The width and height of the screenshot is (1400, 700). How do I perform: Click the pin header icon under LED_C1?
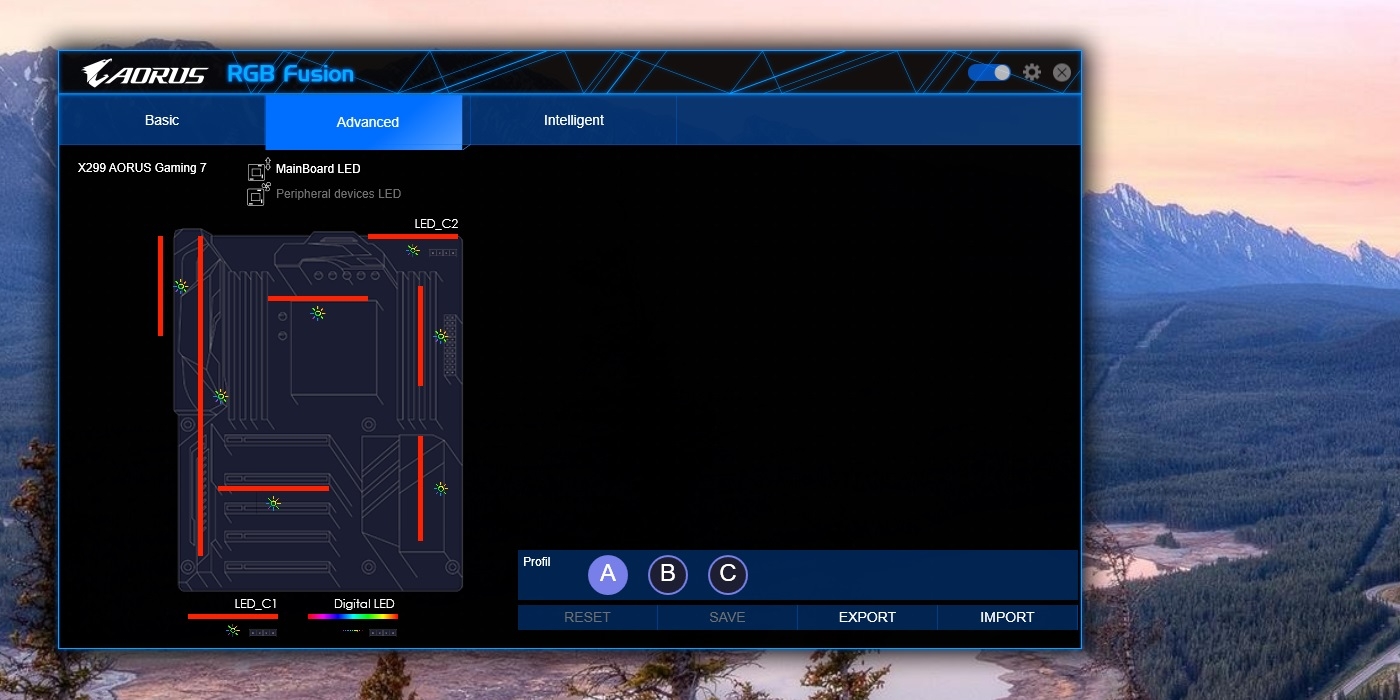(x=263, y=633)
